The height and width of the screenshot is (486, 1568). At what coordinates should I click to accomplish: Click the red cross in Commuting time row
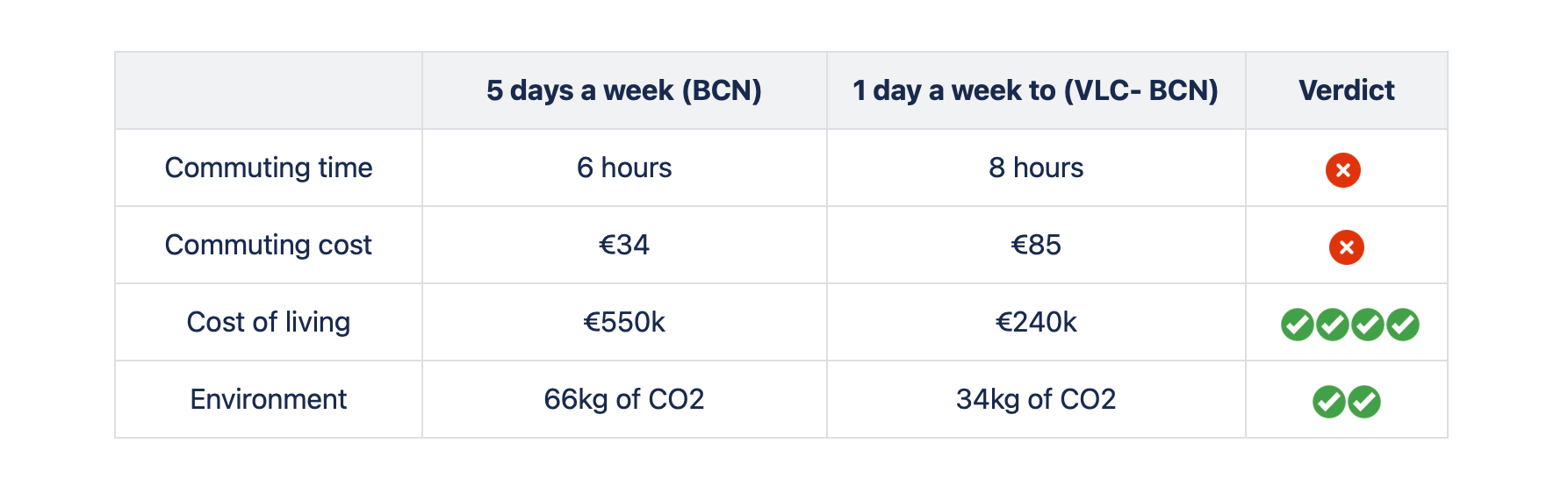tap(1342, 169)
